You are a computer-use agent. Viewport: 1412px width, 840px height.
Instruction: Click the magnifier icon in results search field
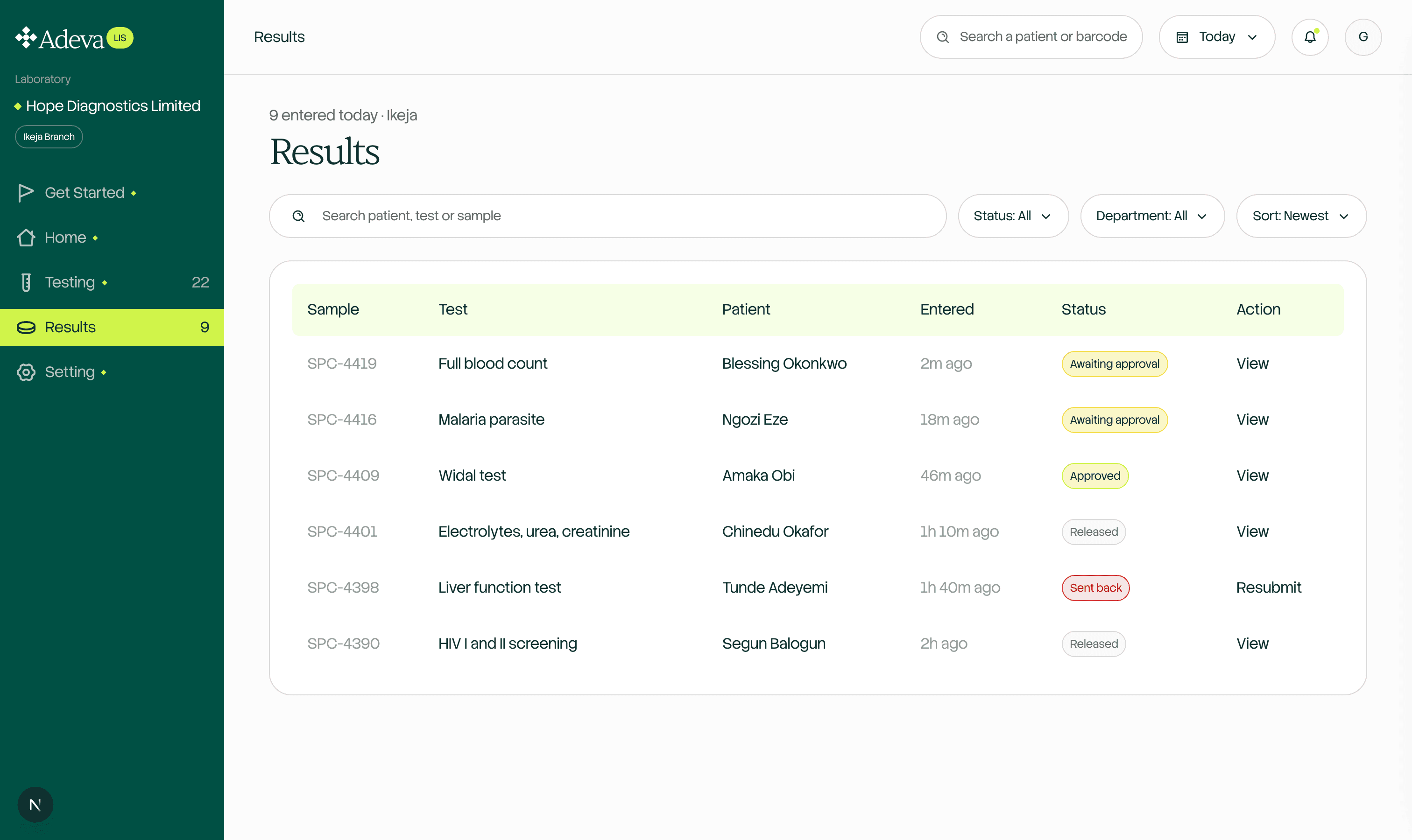coord(298,216)
